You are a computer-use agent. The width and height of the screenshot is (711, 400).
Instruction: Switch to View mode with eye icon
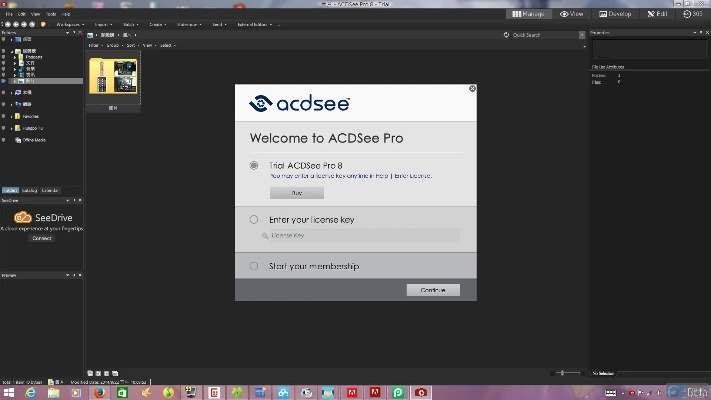pos(571,14)
